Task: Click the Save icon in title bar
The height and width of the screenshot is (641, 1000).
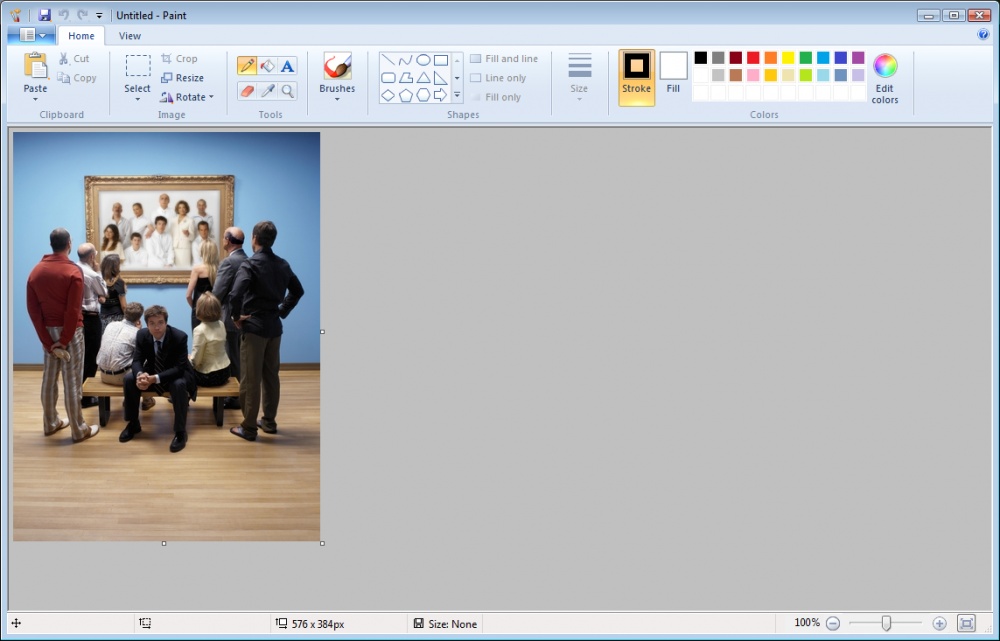Action: coord(44,15)
